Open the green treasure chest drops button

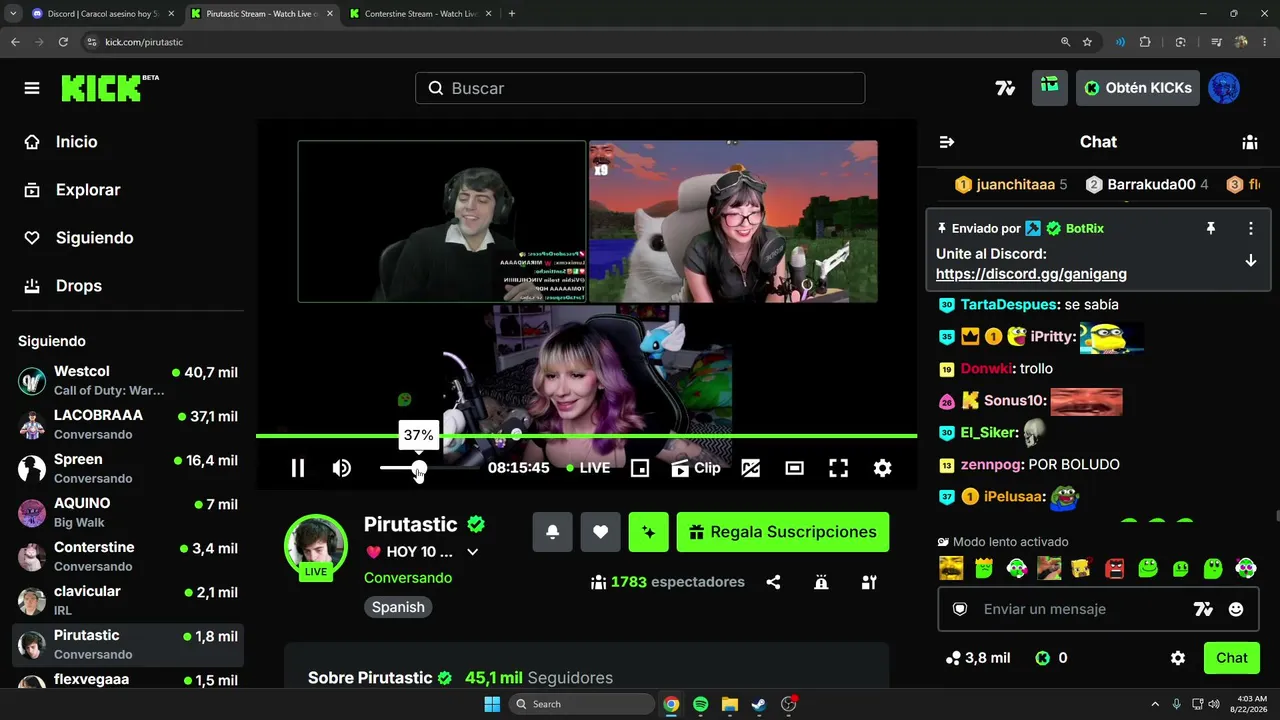(x=1050, y=88)
